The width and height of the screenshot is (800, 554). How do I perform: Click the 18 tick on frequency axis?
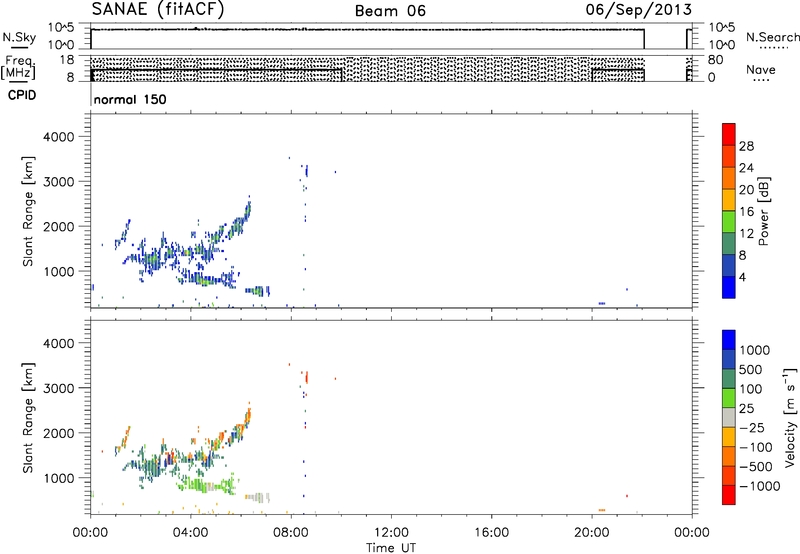(67, 60)
